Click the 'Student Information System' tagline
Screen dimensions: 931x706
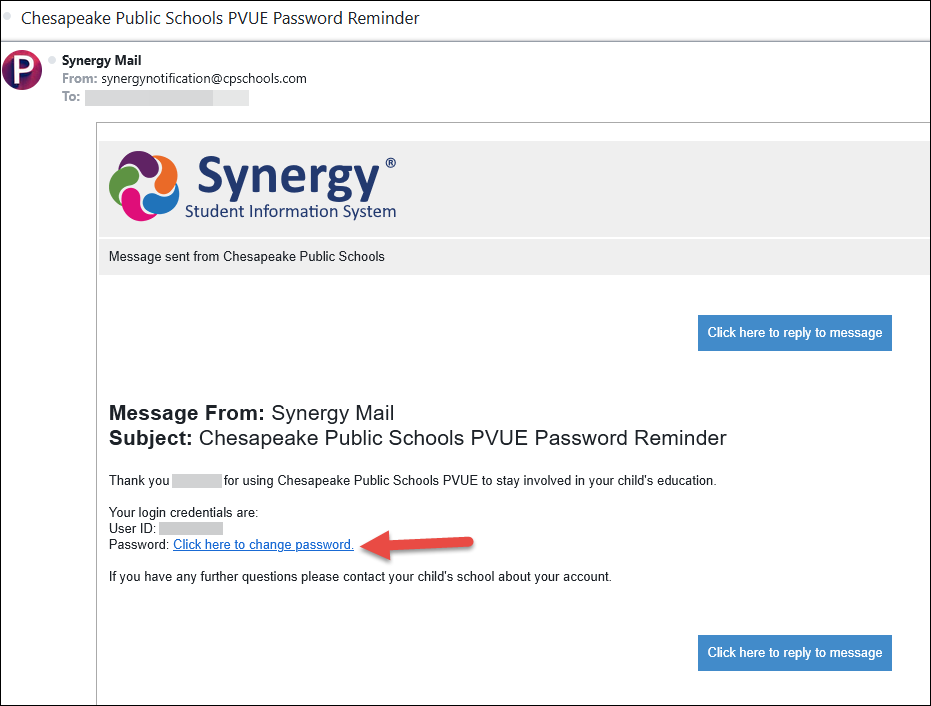tap(290, 211)
